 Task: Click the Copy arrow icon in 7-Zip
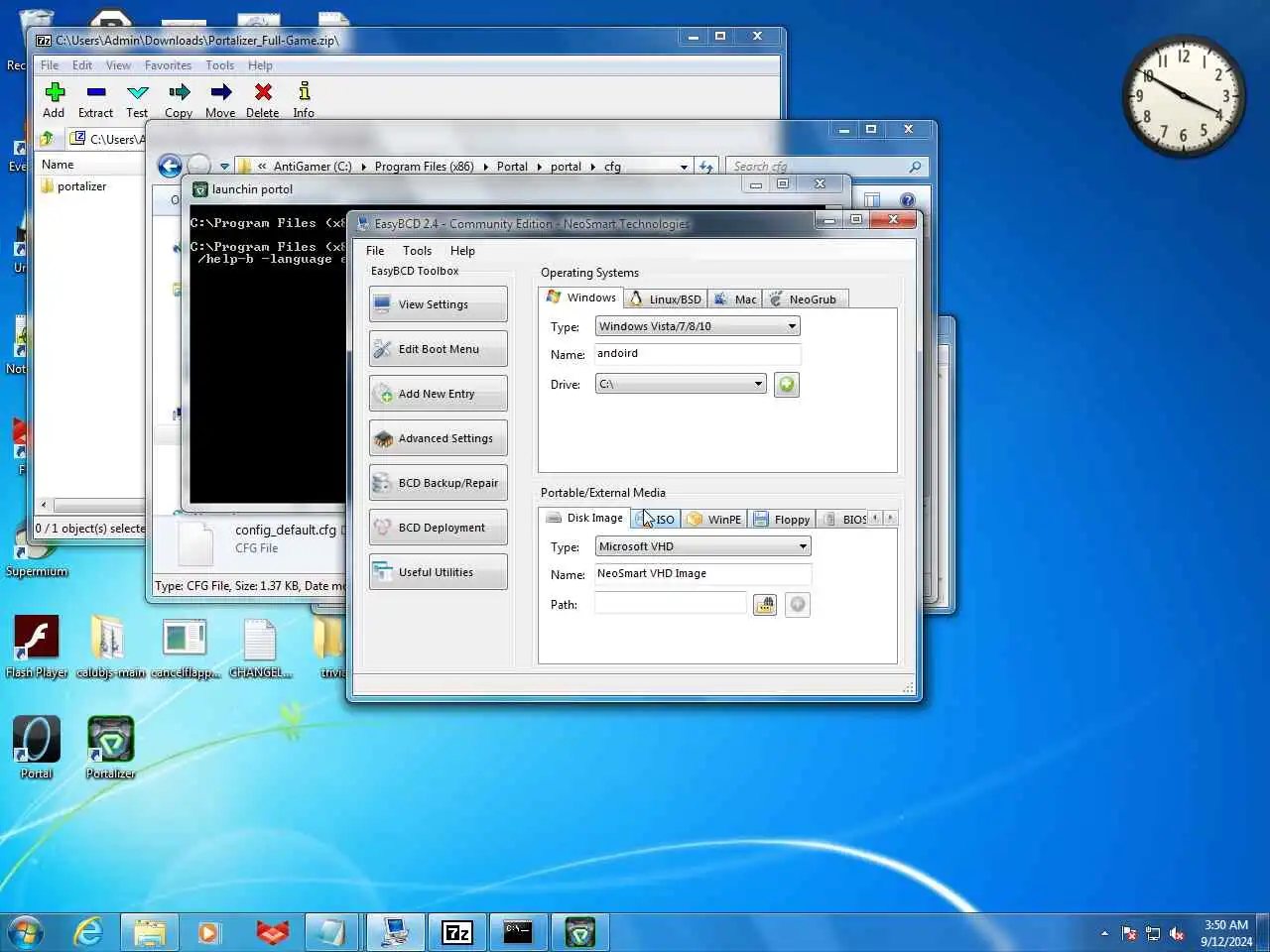point(179,92)
